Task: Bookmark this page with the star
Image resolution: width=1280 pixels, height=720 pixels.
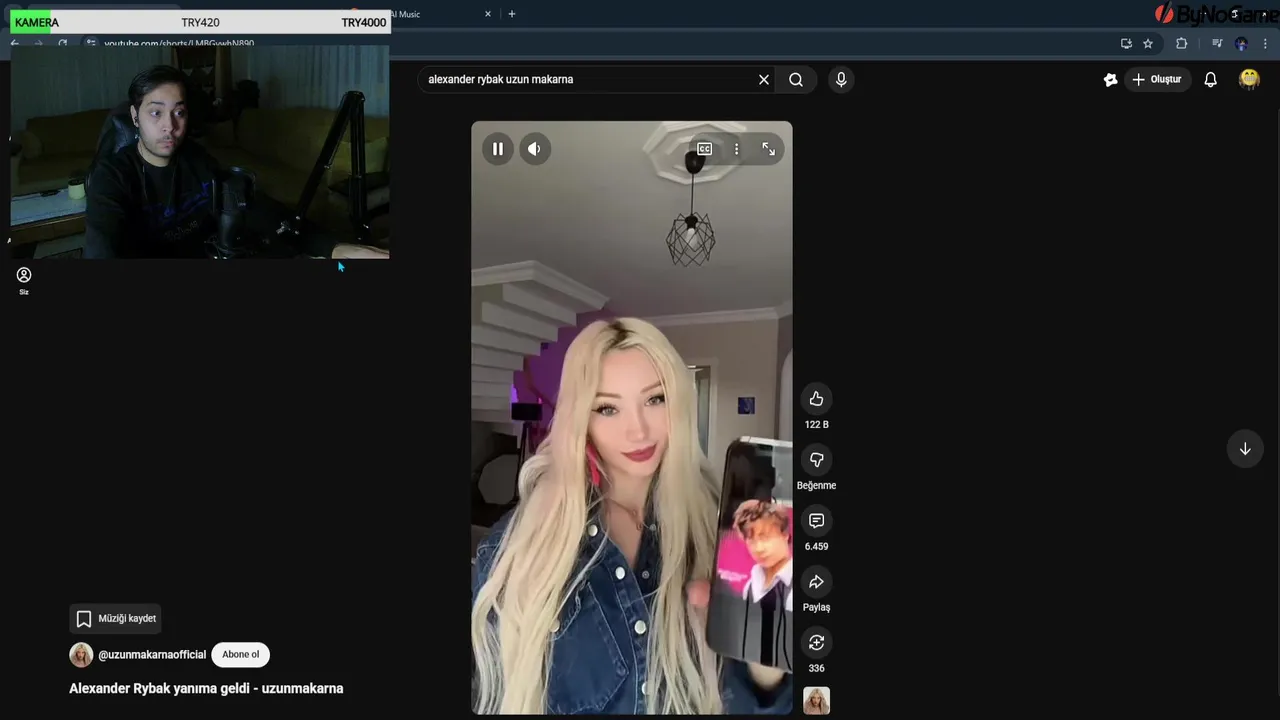Action: click(1148, 43)
